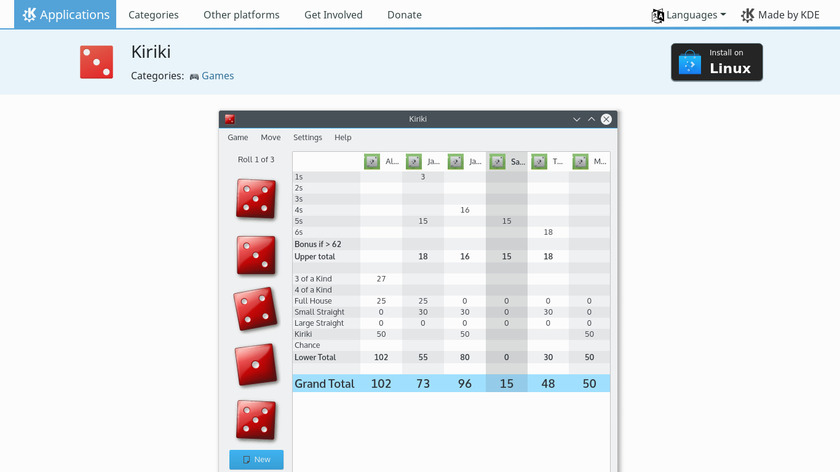Image resolution: width=840 pixels, height=472 pixels.
Task: Click the 'Upper total' row label
Action: click(314, 257)
